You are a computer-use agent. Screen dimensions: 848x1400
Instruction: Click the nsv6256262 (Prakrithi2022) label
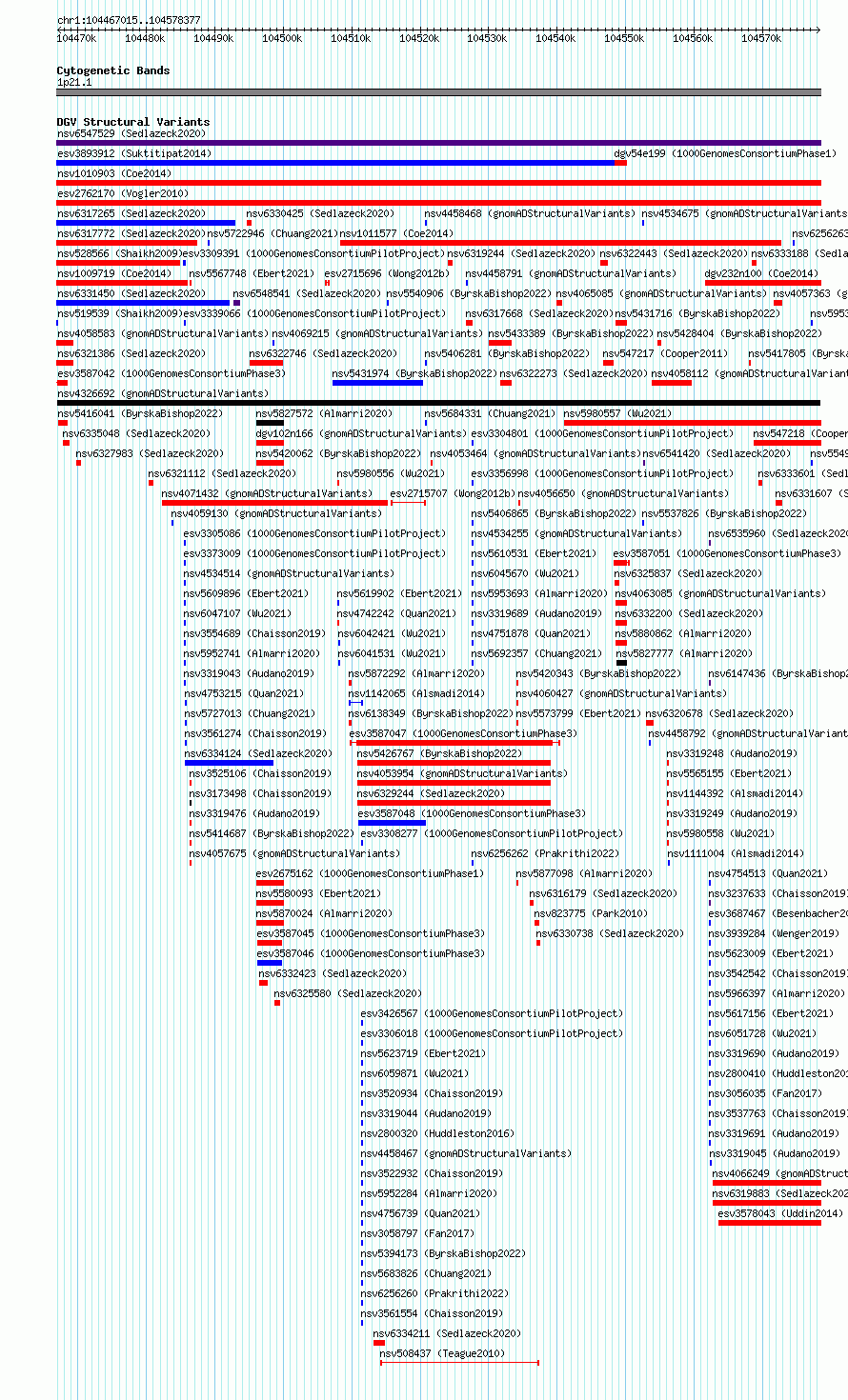pyautogui.click(x=545, y=854)
